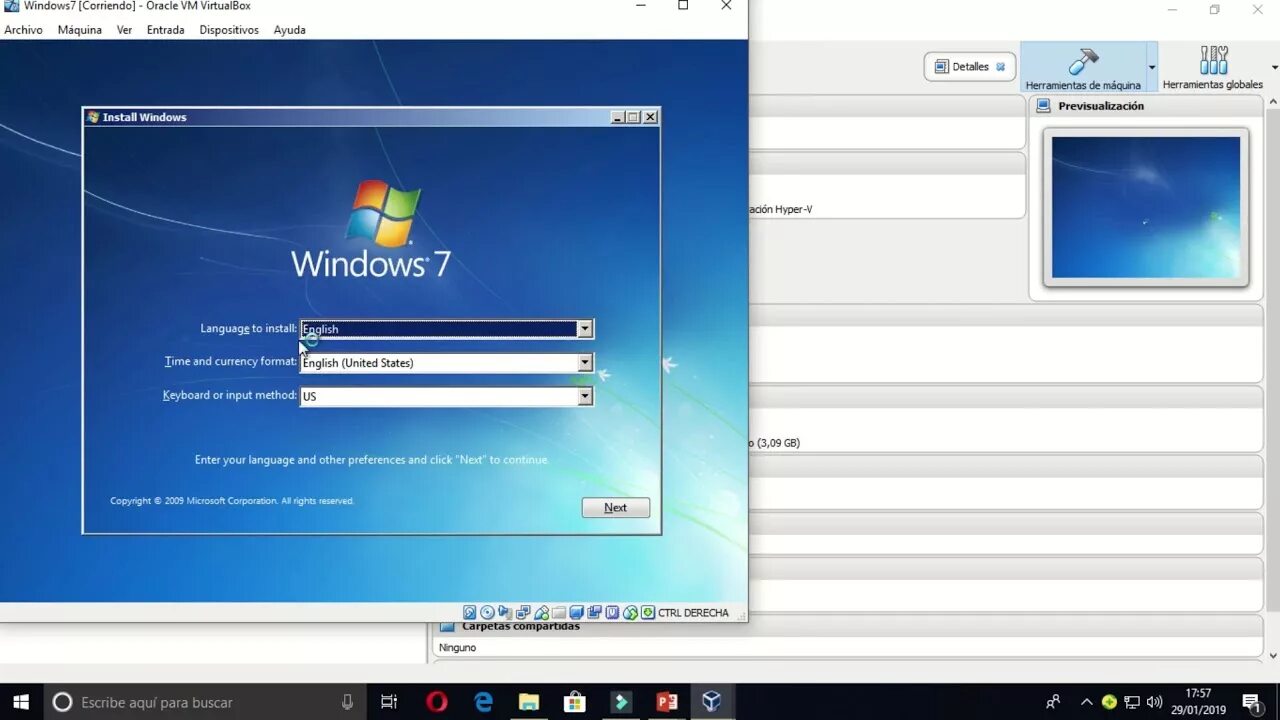Click Herramientas de máquina label
Viewport: 1280px width, 720px height.
(1083, 85)
